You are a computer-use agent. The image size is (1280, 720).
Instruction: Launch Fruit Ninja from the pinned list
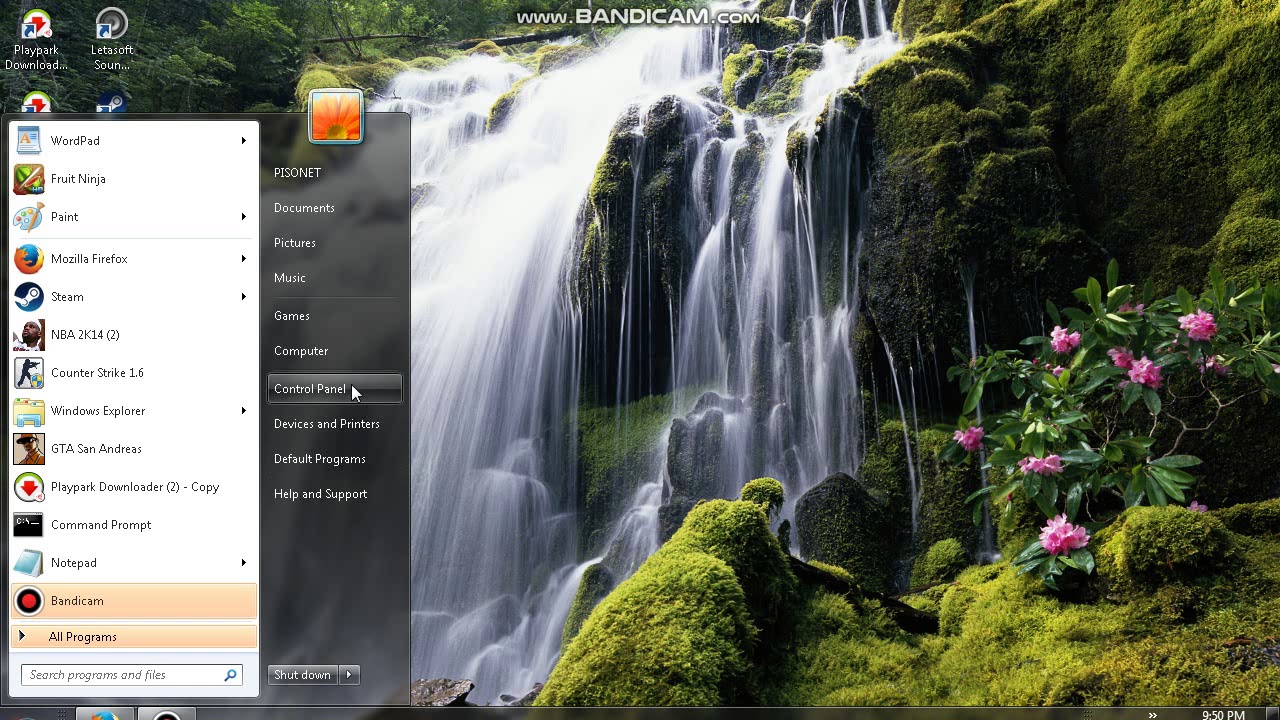134,179
